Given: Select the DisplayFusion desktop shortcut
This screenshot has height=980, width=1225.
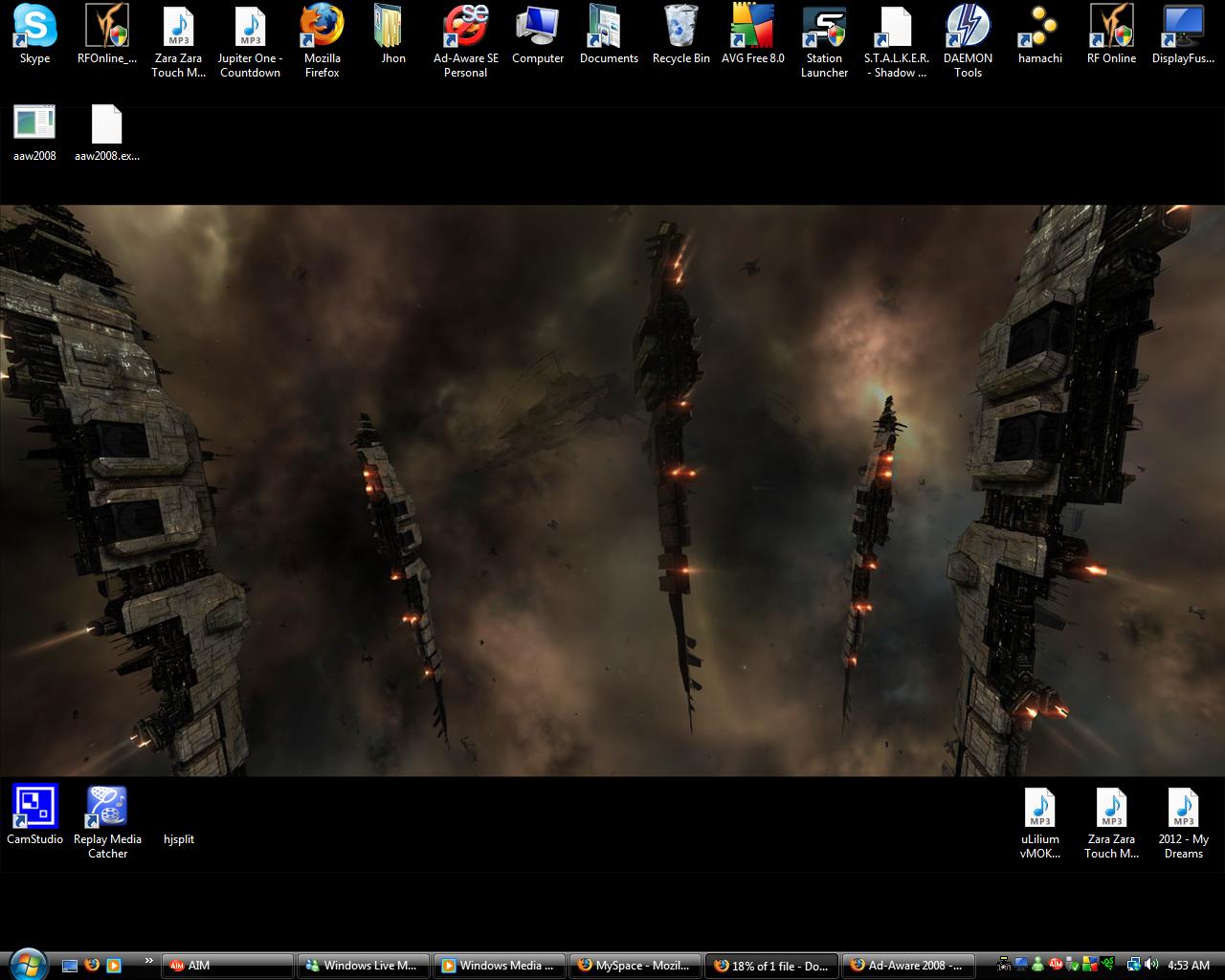Looking at the screenshot, I should 1184,35.
